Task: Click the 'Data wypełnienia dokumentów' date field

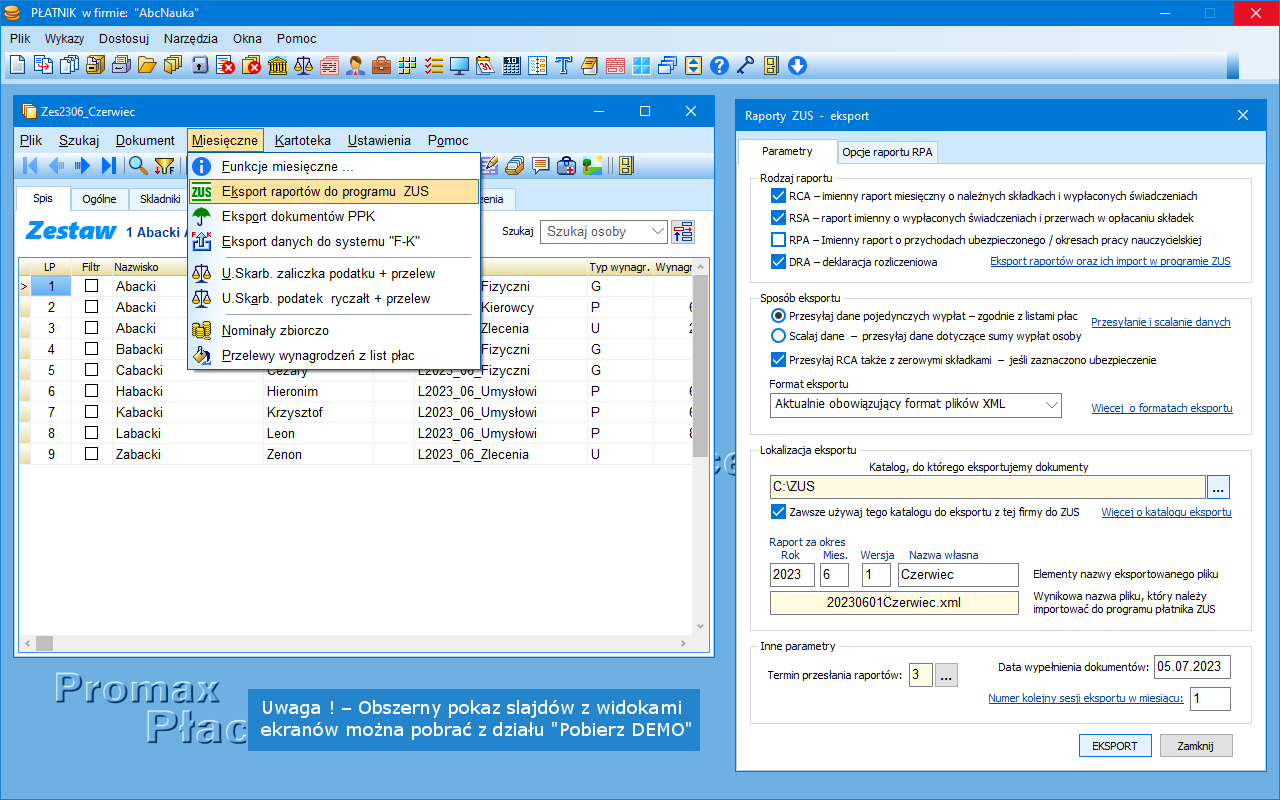Action: pos(1192,667)
